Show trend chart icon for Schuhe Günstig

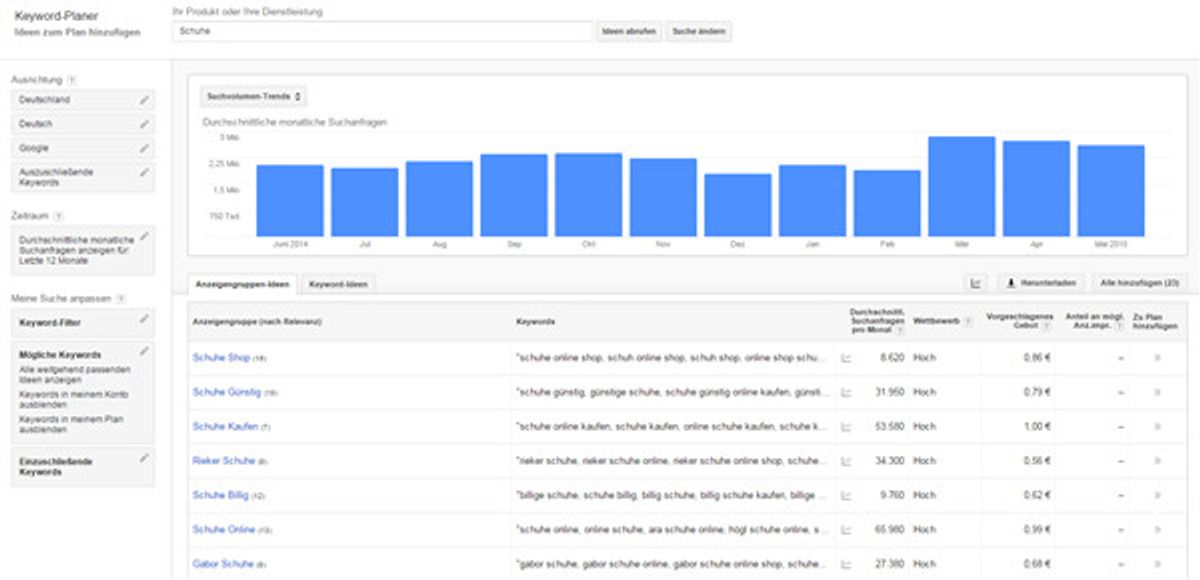(846, 392)
